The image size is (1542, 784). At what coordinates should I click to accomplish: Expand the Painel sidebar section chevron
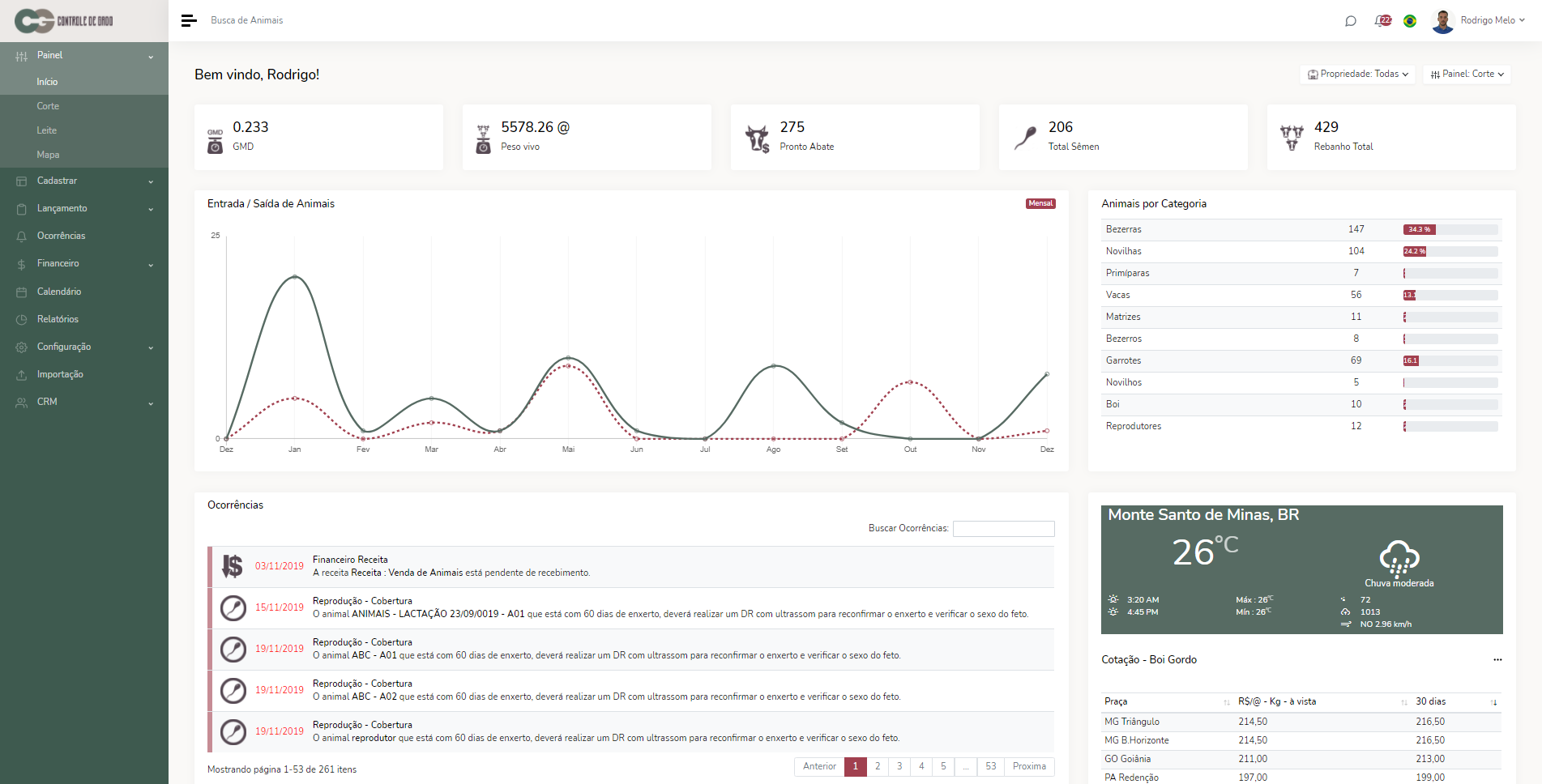point(151,57)
